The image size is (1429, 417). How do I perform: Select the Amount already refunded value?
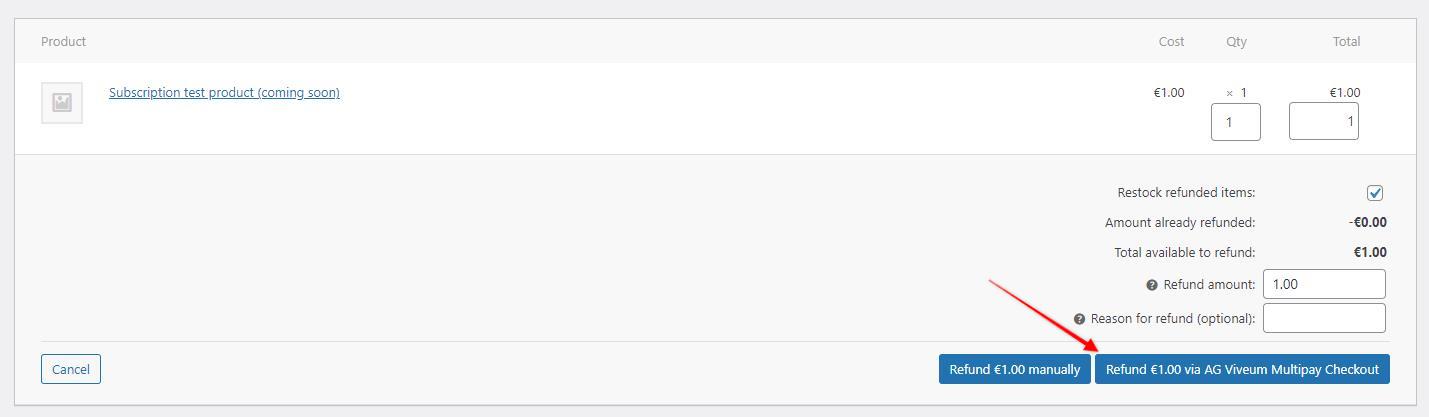[x=1367, y=222]
